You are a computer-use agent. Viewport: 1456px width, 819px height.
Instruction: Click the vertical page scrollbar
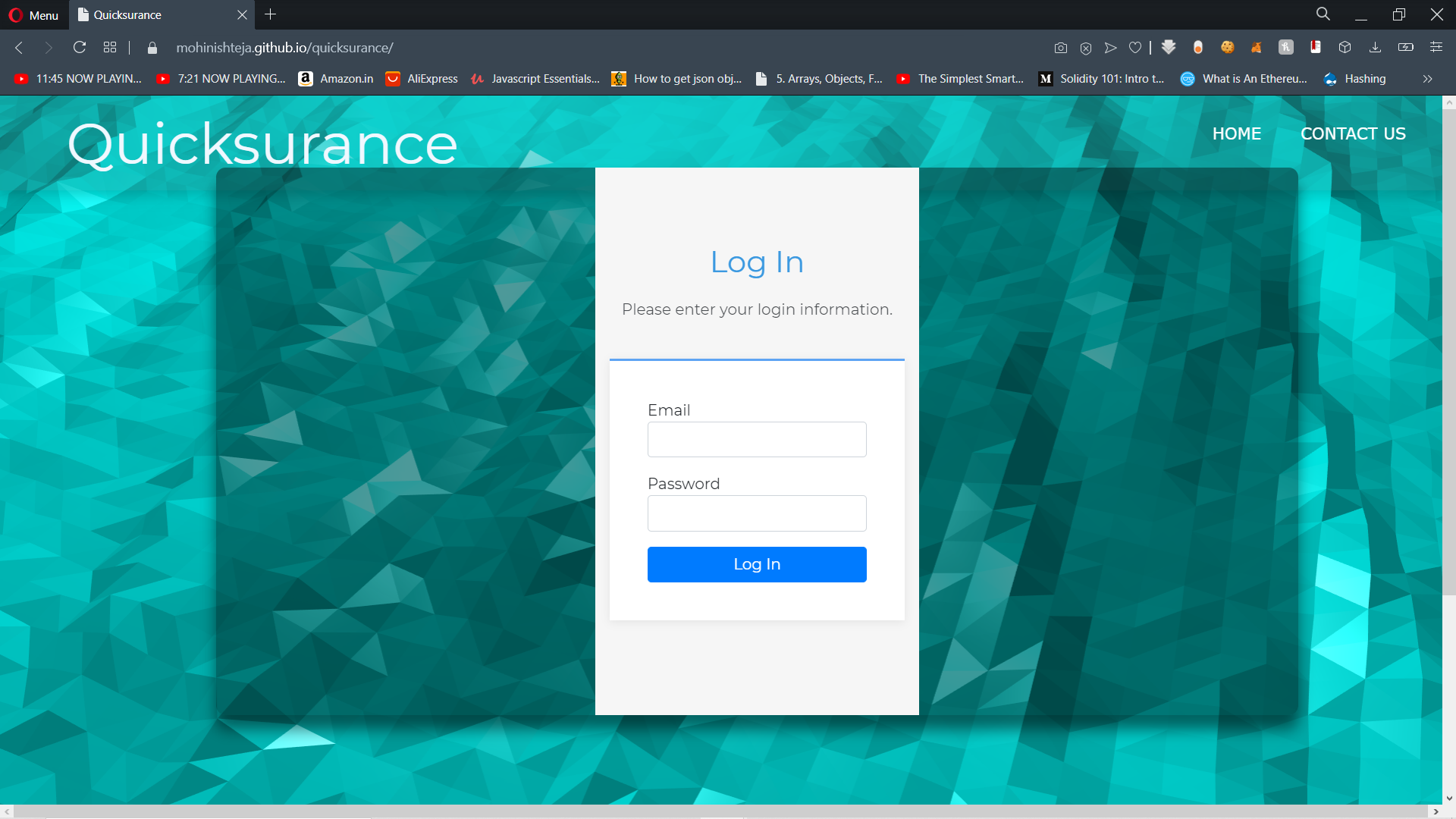tap(1448, 349)
